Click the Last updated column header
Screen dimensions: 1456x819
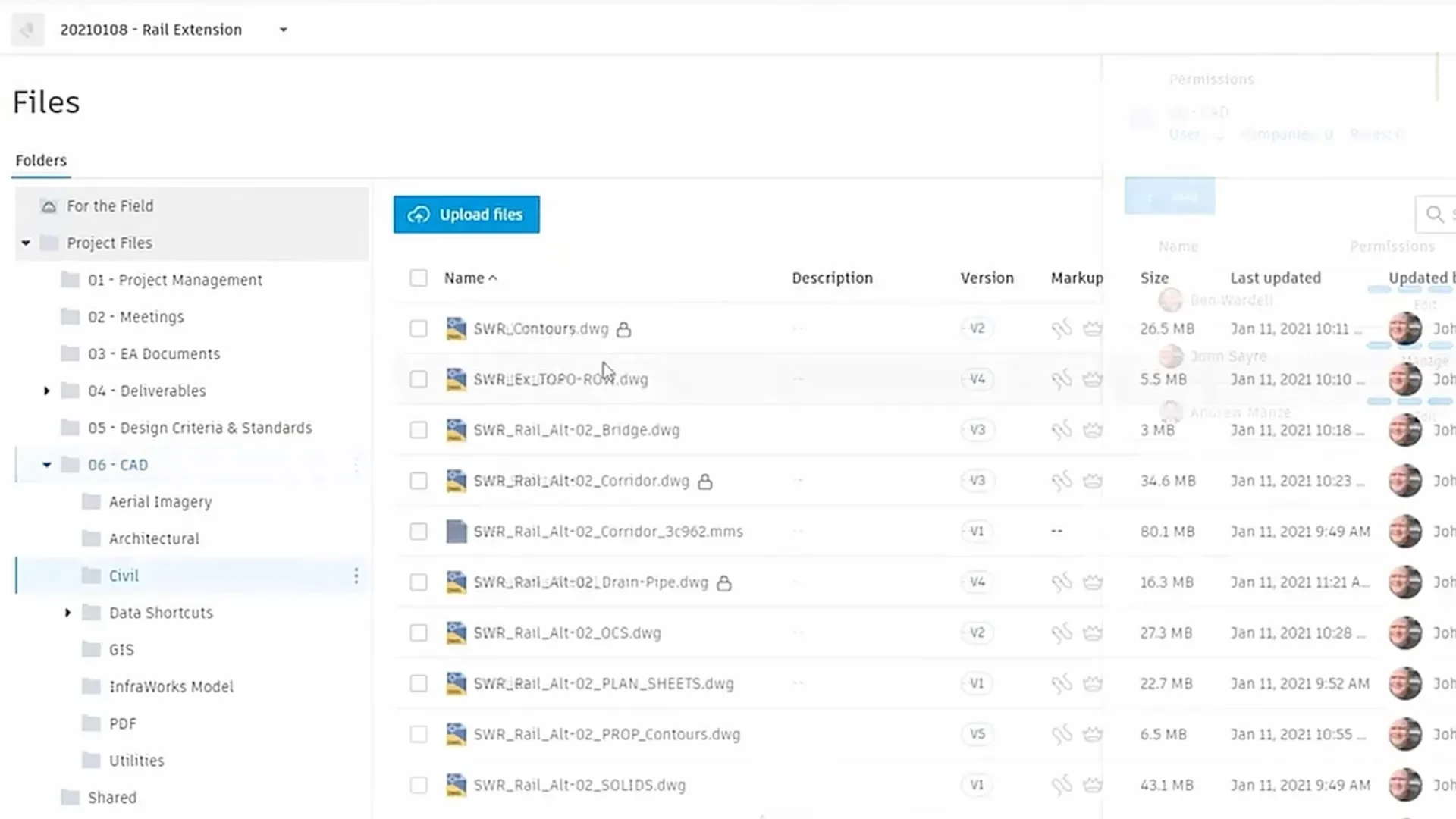point(1276,278)
